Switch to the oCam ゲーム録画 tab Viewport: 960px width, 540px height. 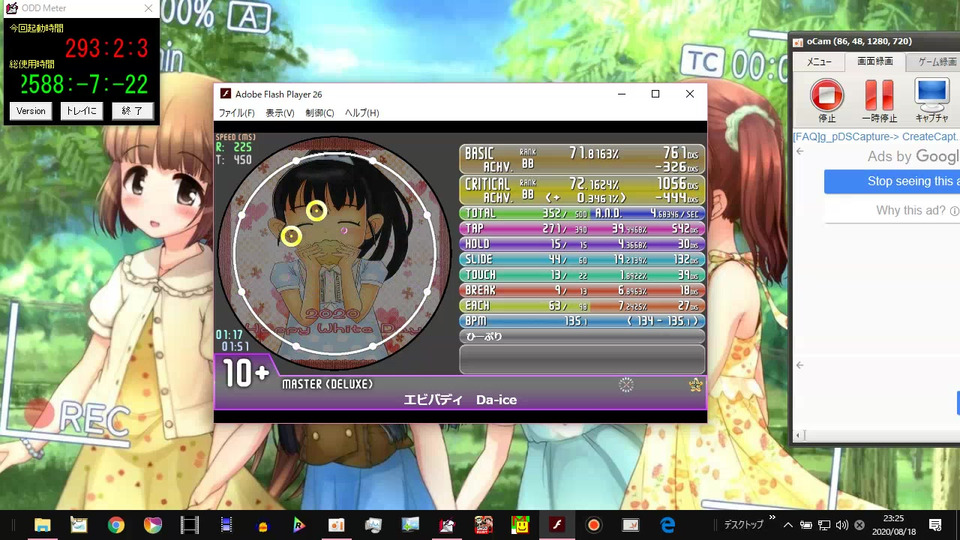[934, 62]
